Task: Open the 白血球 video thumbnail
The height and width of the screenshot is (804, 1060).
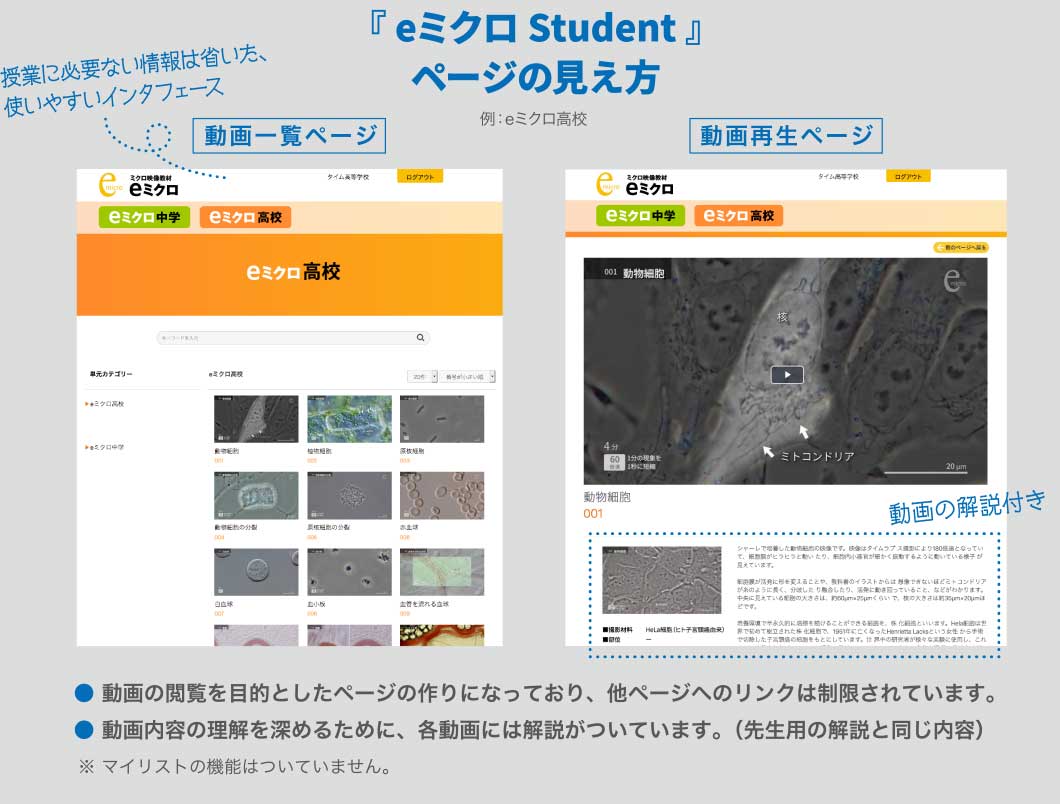Action: click(256, 572)
